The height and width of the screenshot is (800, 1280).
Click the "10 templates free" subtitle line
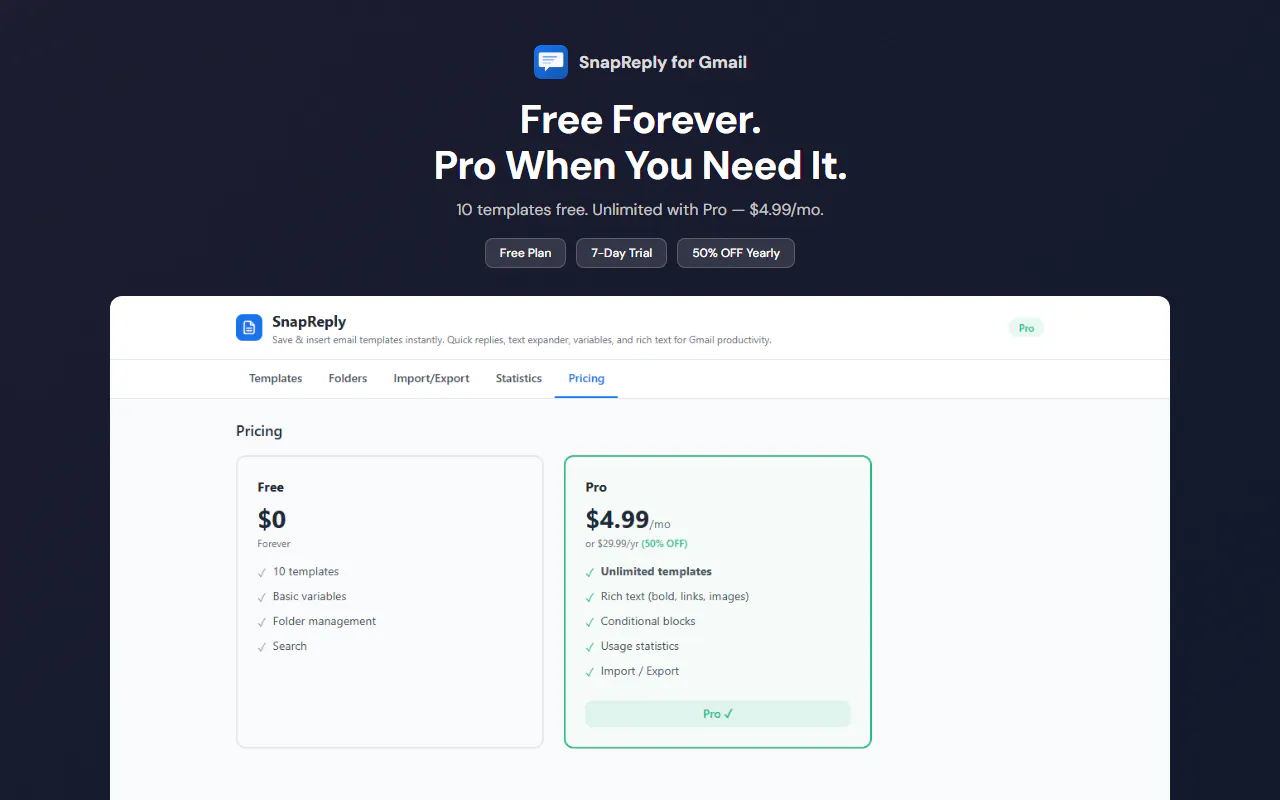[640, 210]
